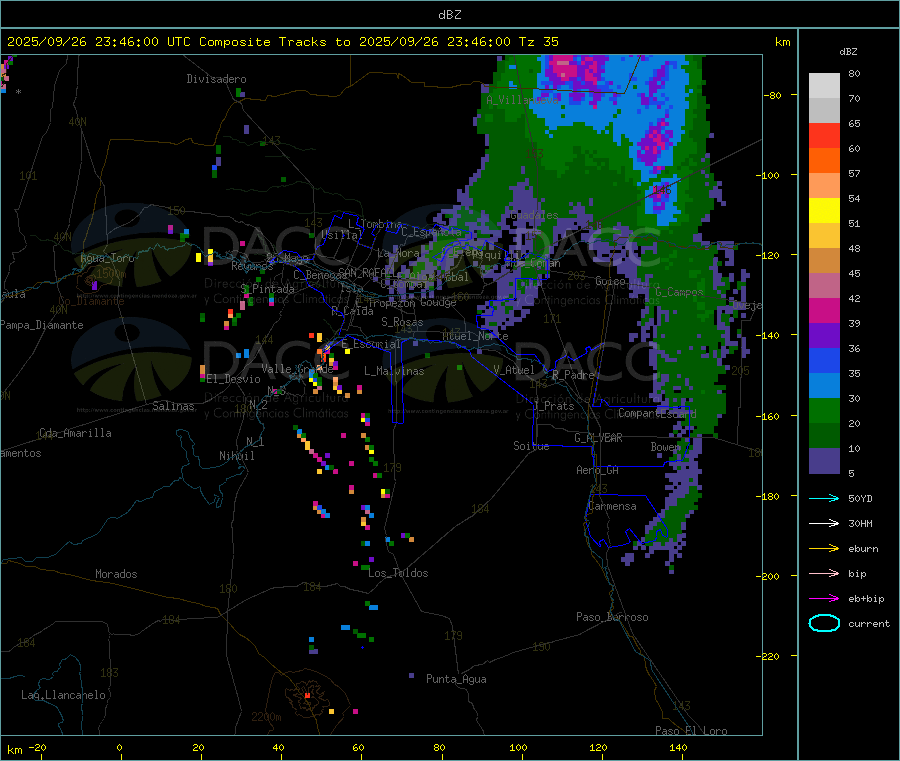Click the 'El_Desvio' map label
The height and width of the screenshot is (761, 900).
(233, 379)
